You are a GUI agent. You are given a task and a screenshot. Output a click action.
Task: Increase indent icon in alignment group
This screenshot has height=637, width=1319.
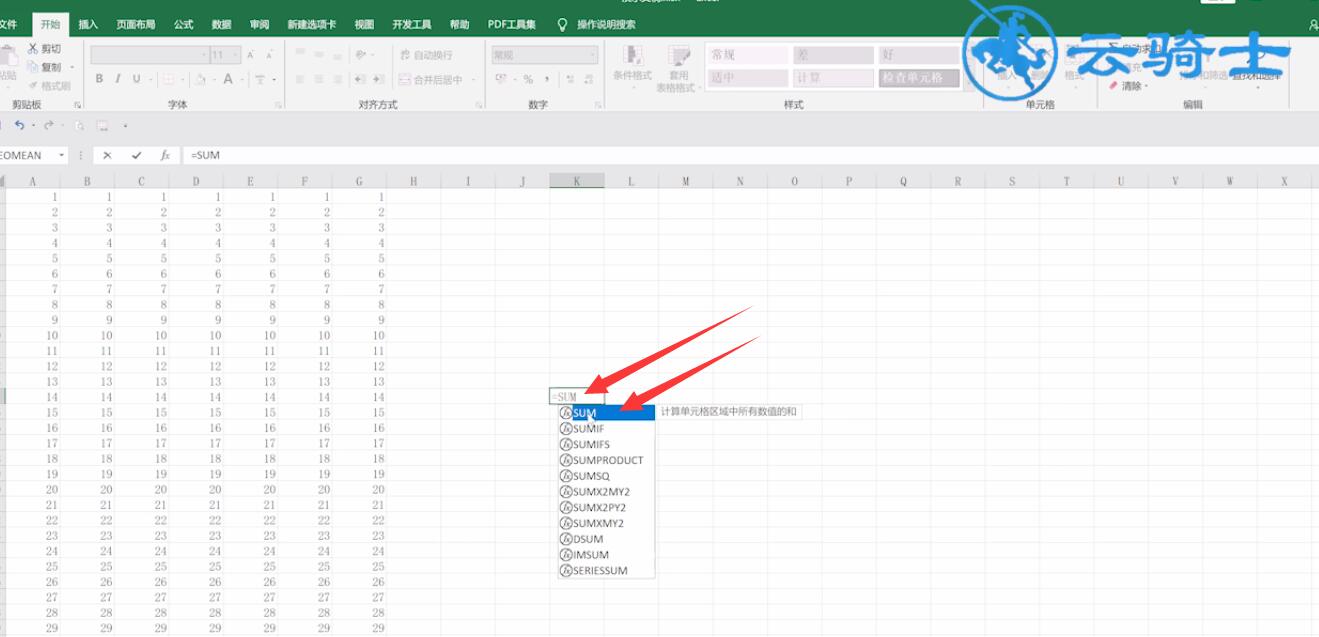coord(379,79)
